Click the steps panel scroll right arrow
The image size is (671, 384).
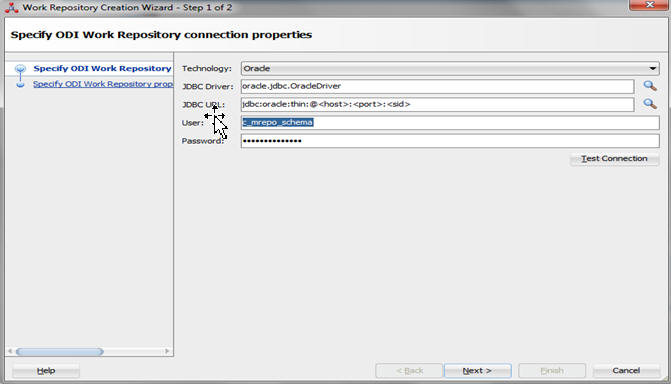167,351
